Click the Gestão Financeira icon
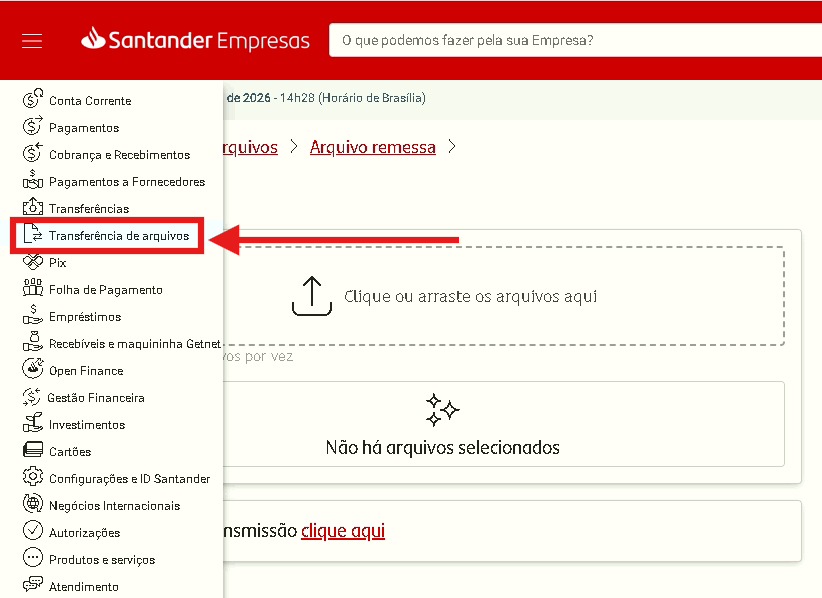 click(x=31, y=396)
